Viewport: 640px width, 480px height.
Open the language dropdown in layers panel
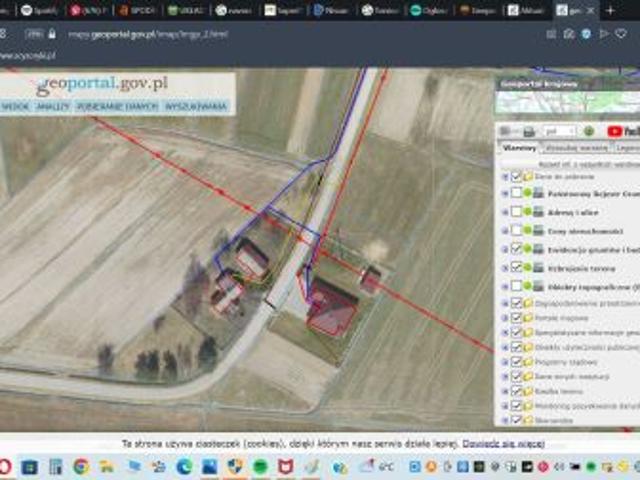558,131
